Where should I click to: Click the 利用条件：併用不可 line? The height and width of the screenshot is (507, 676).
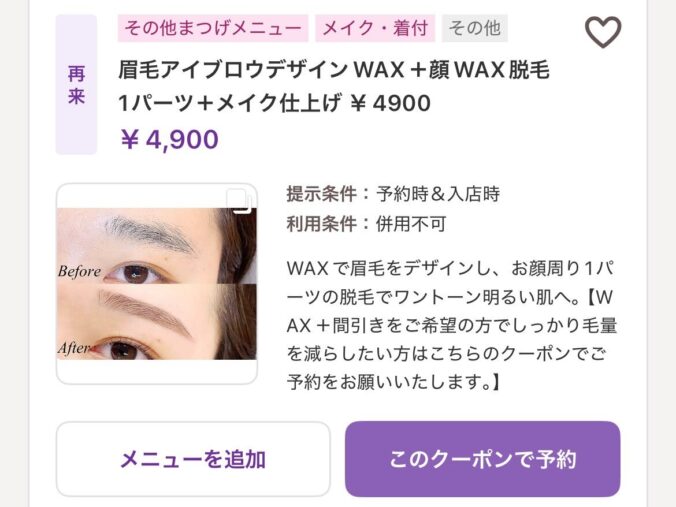tap(366, 224)
